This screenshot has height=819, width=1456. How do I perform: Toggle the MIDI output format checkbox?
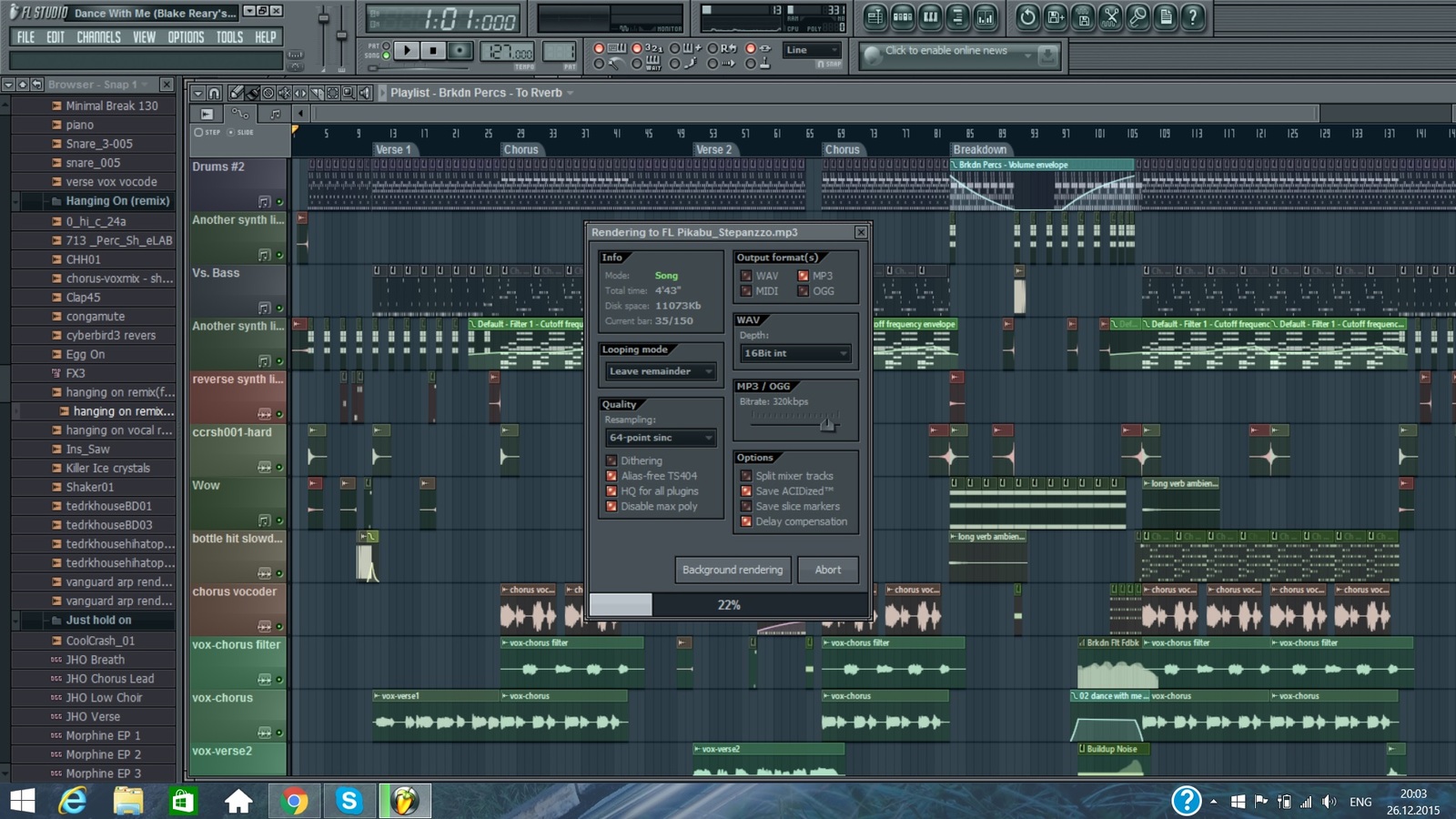(746, 291)
